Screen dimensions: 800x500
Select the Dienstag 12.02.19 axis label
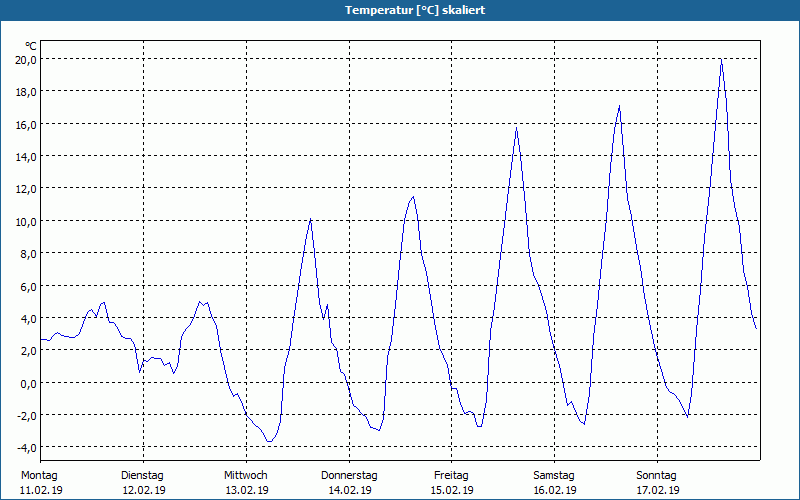pyautogui.click(x=143, y=483)
